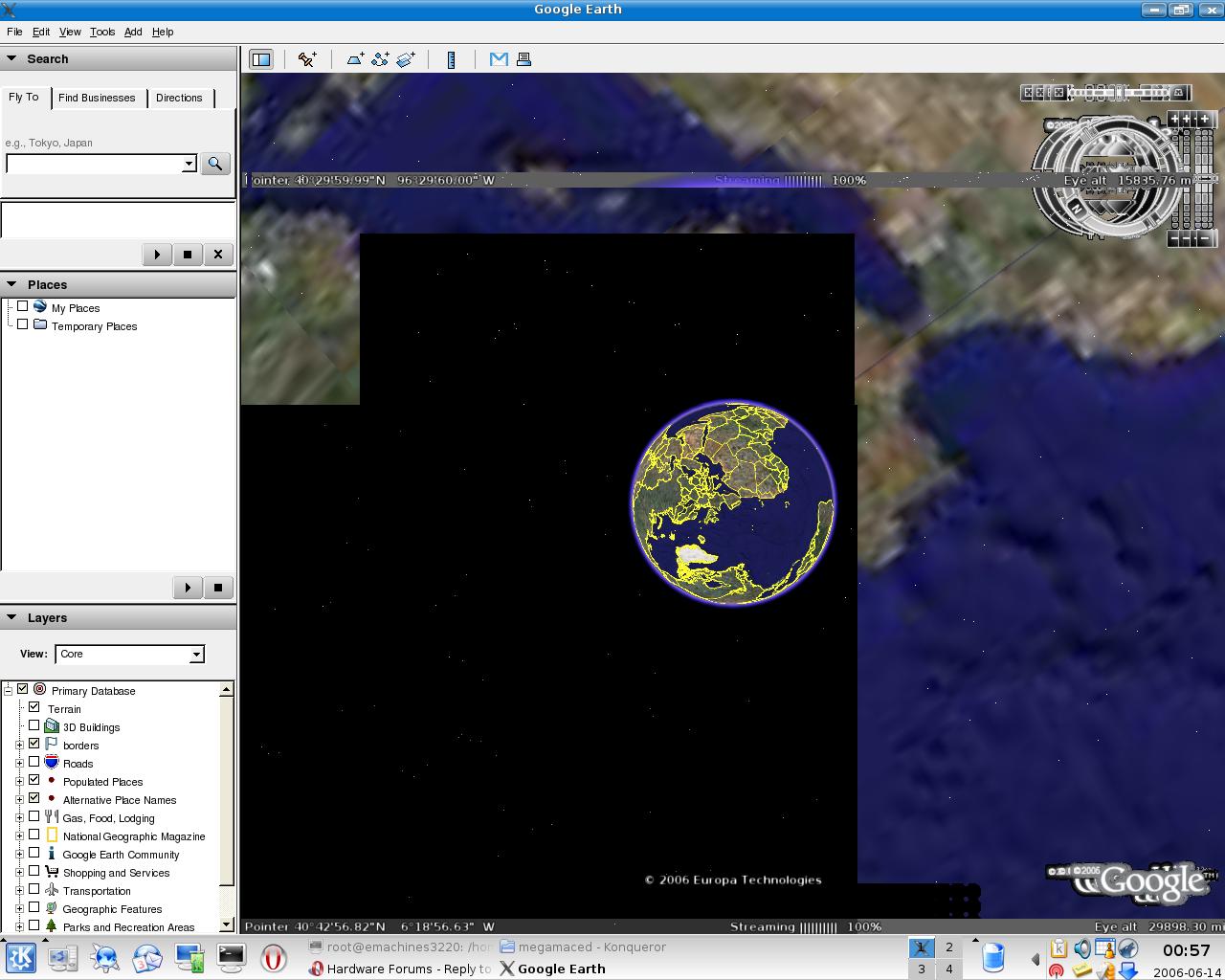Open the Edit menu
Image resolution: width=1225 pixels, height=980 pixels.
click(41, 32)
